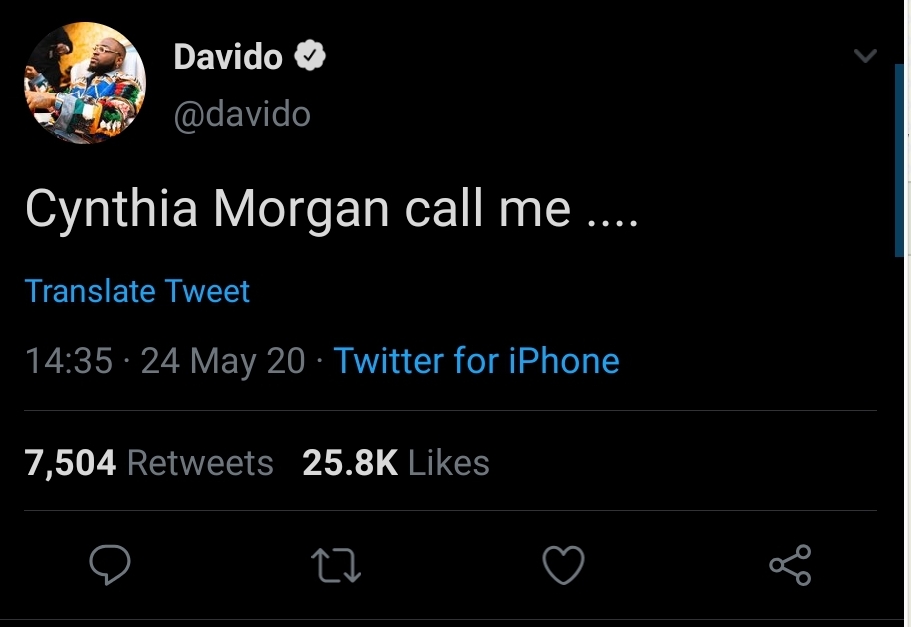Like the tweet with heart icon
The width and height of the screenshot is (911, 627).
[x=563, y=567]
